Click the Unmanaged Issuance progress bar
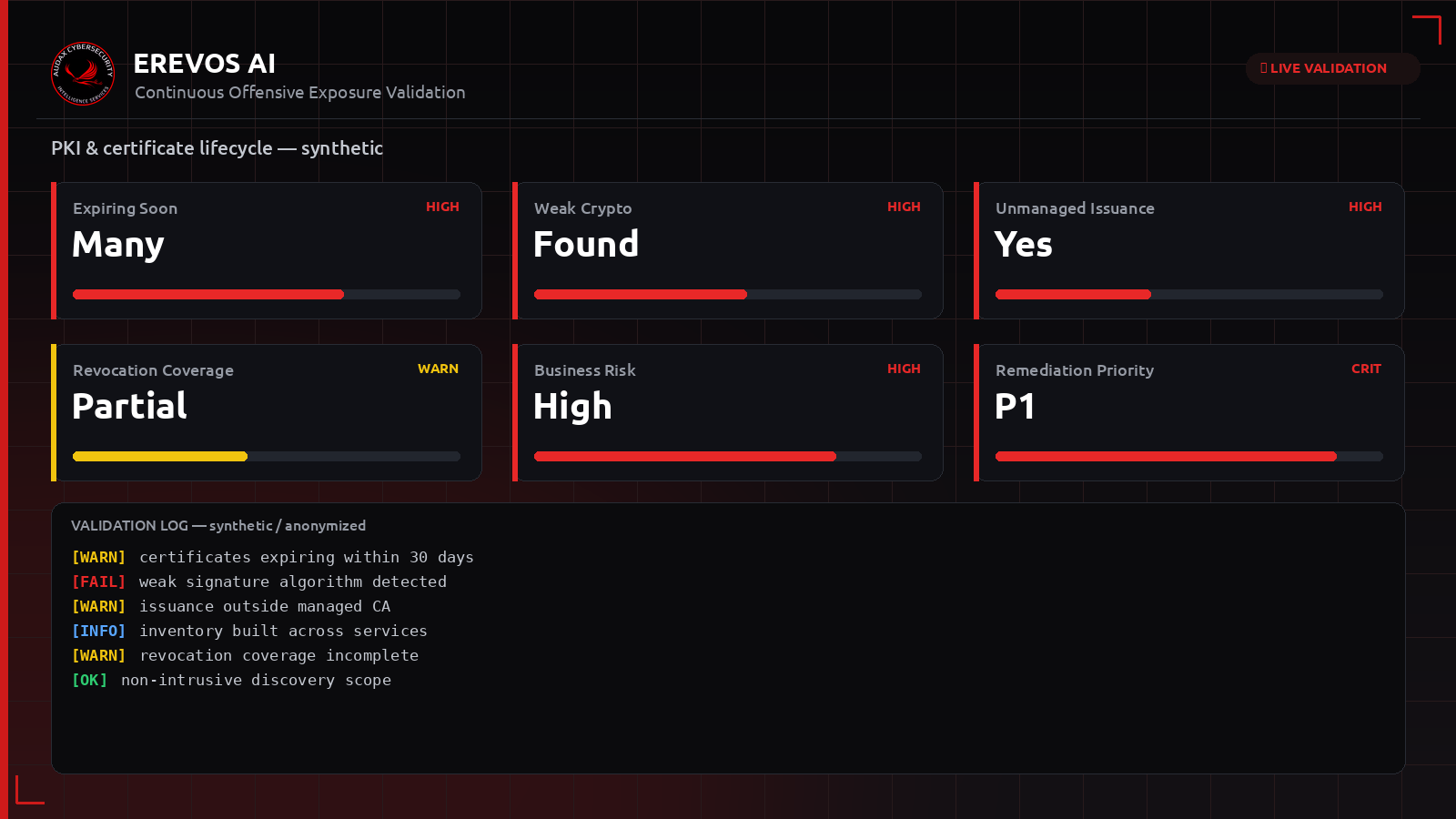The height and width of the screenshot is (819, 1456). (1189, 295)
